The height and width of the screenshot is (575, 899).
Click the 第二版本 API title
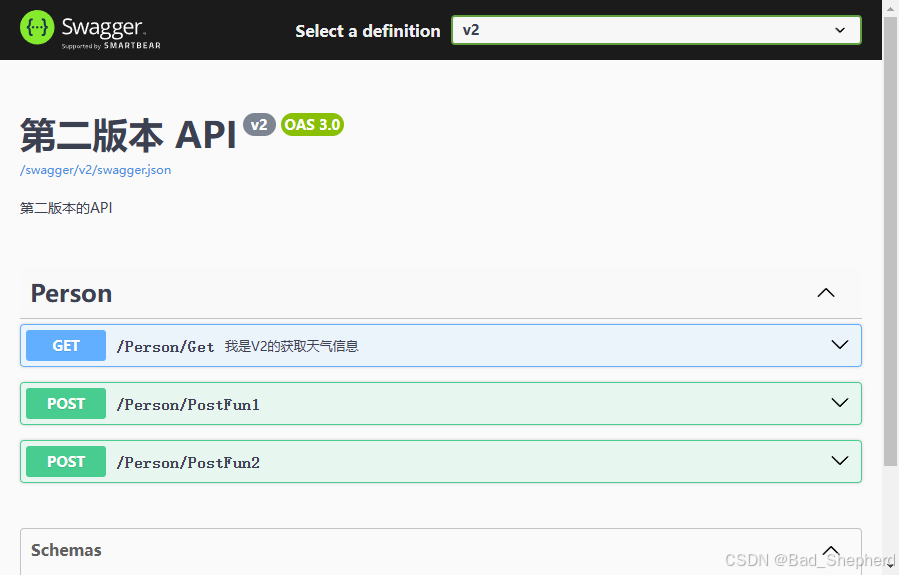pos(128,135)
